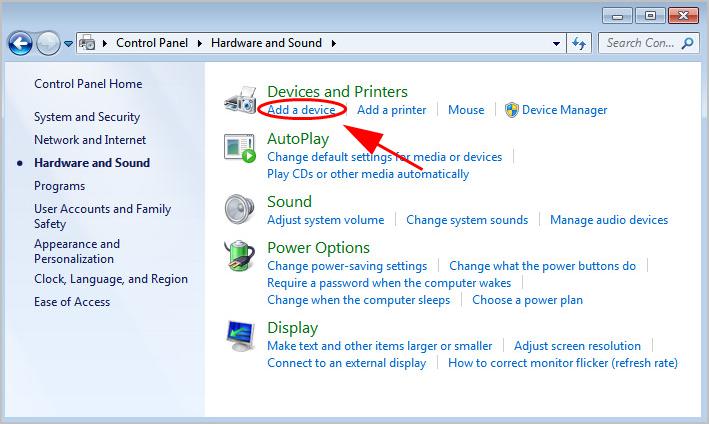Minimize the Control Panel window
Screen dimensions: 709x424
click(617, 16)
